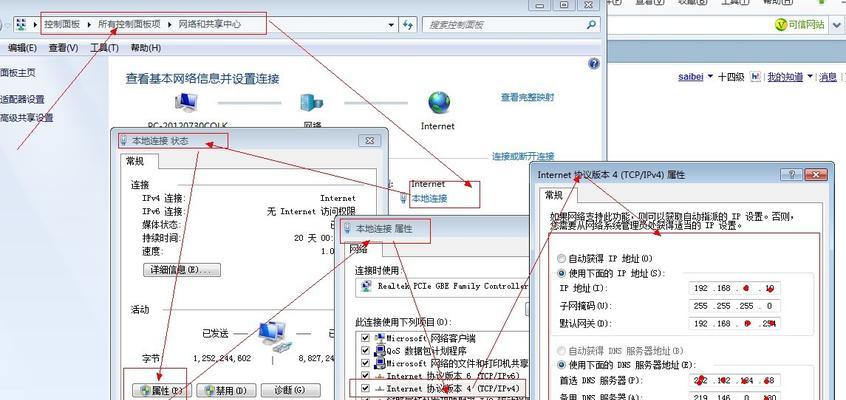Click the 详细信息(E)... button

coord(182,269)
